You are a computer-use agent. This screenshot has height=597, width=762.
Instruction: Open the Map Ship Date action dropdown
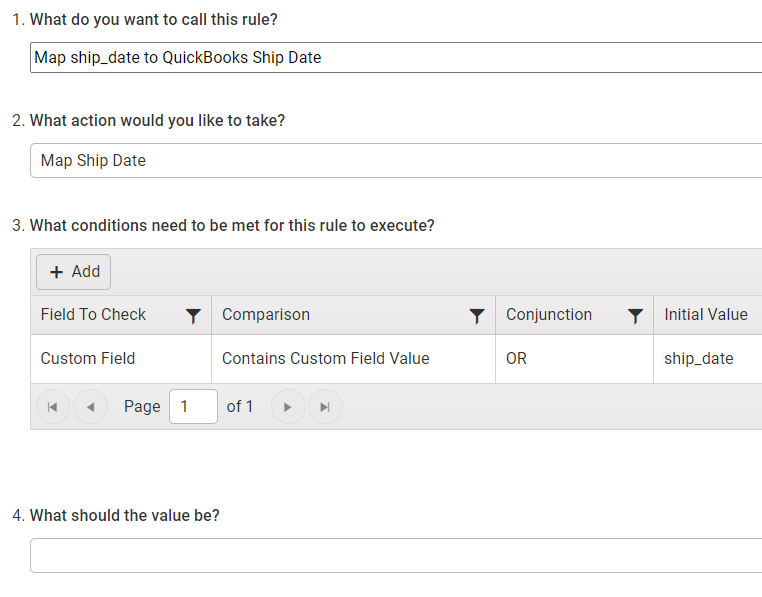396,160
